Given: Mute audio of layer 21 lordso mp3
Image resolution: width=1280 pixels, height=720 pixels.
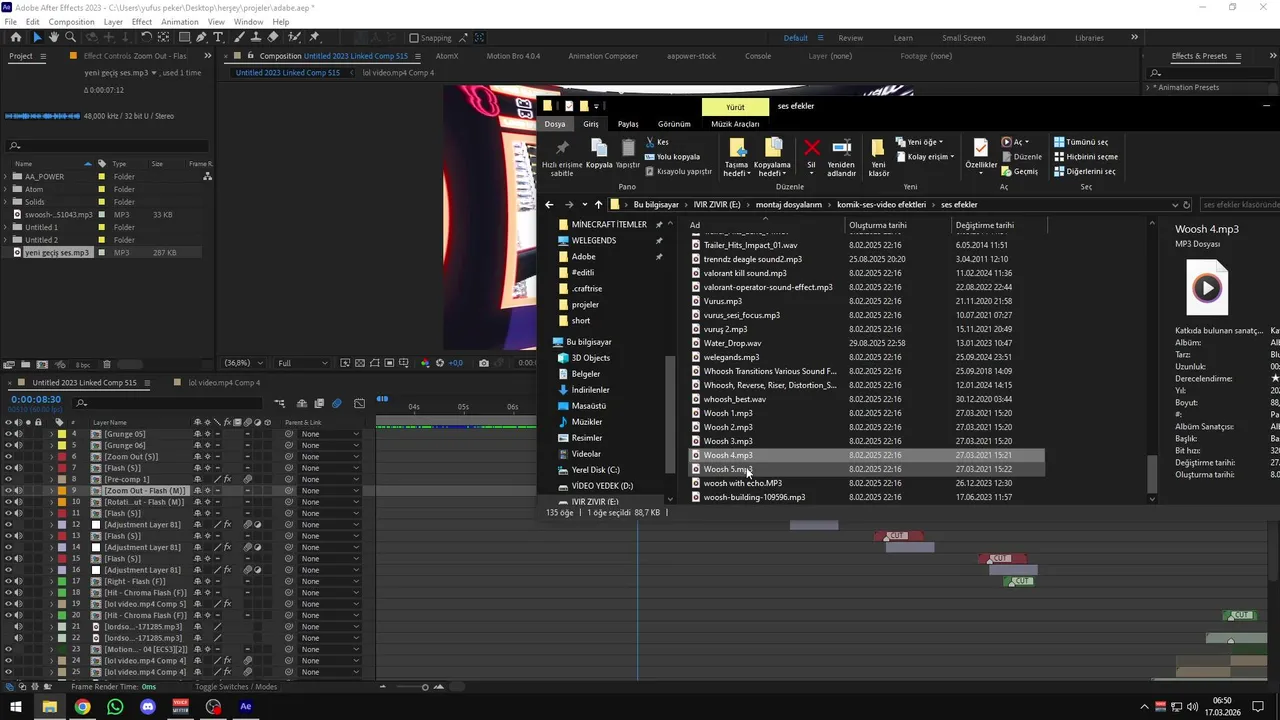Looking at the screenshot, I should coord(18,627).
